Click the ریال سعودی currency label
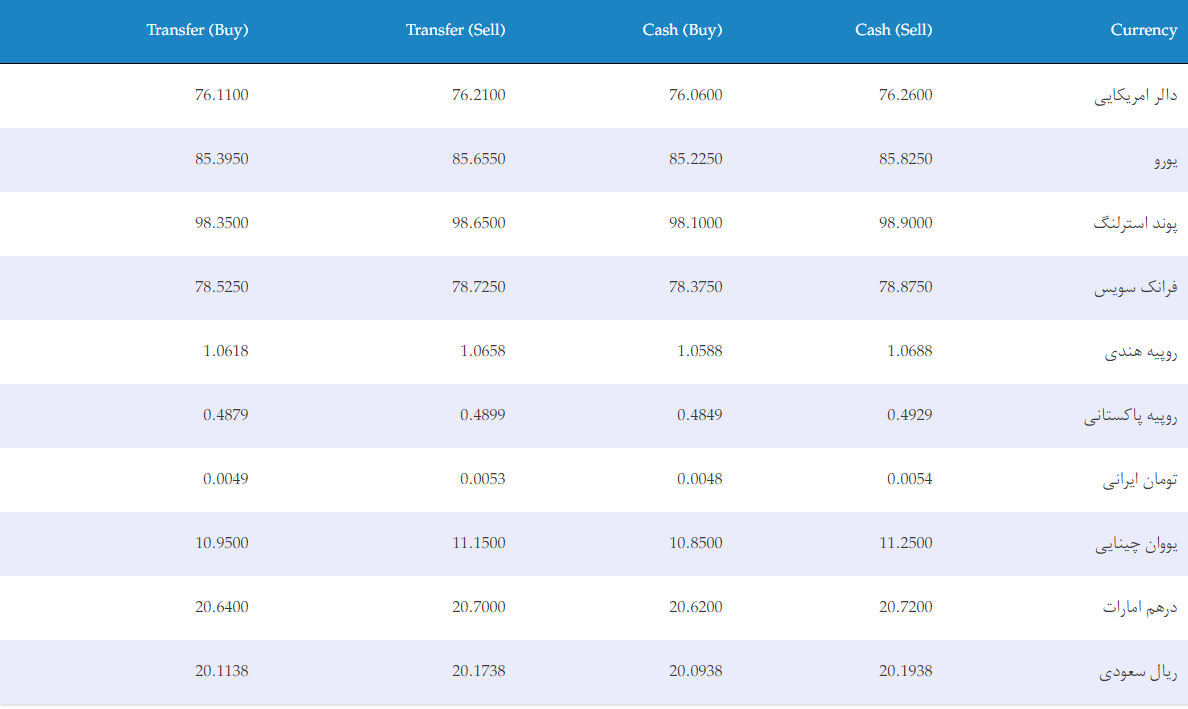 tap(1138, 672)
